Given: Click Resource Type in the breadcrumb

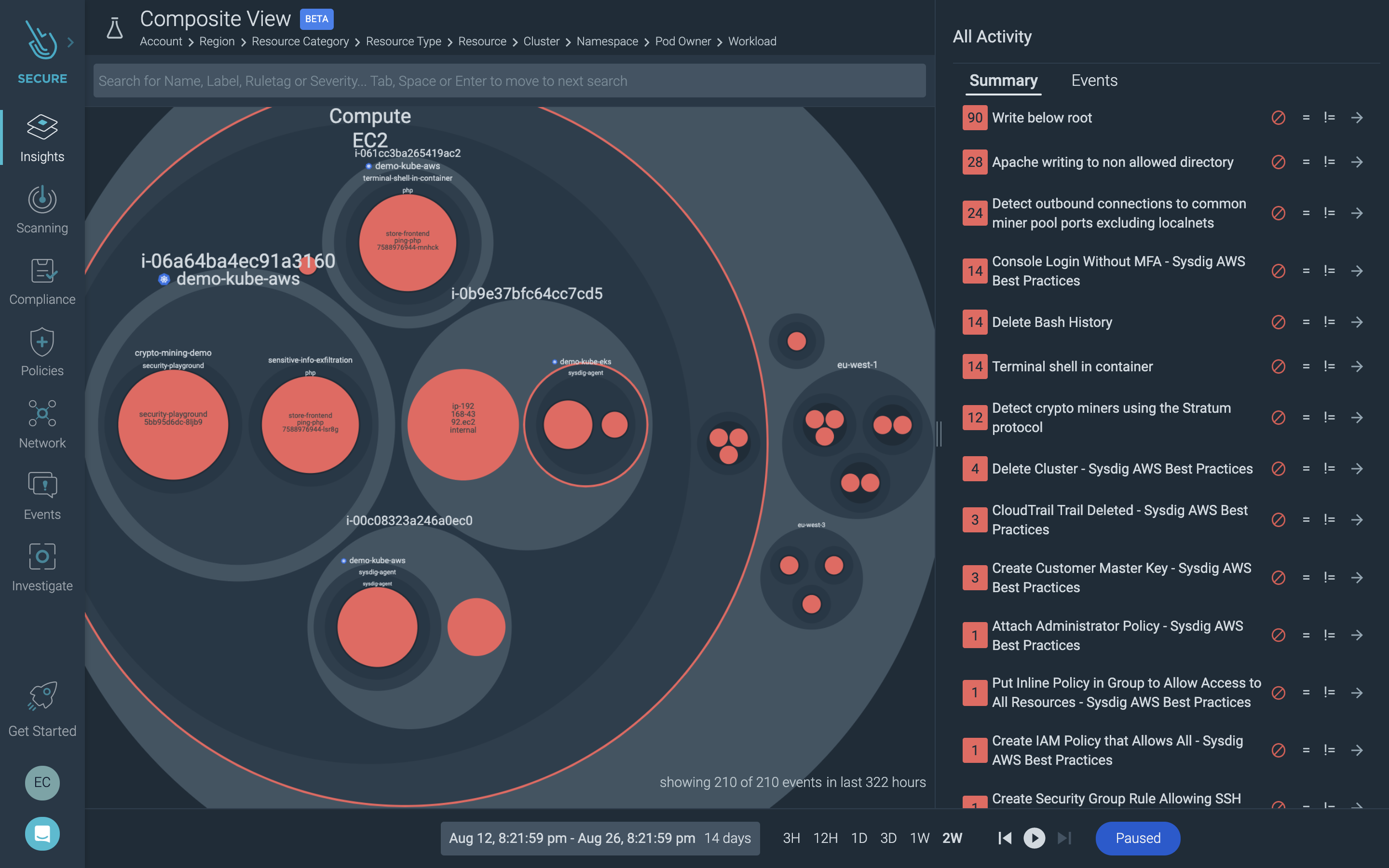Looking at the screenshot, I should tap(404, 41).
